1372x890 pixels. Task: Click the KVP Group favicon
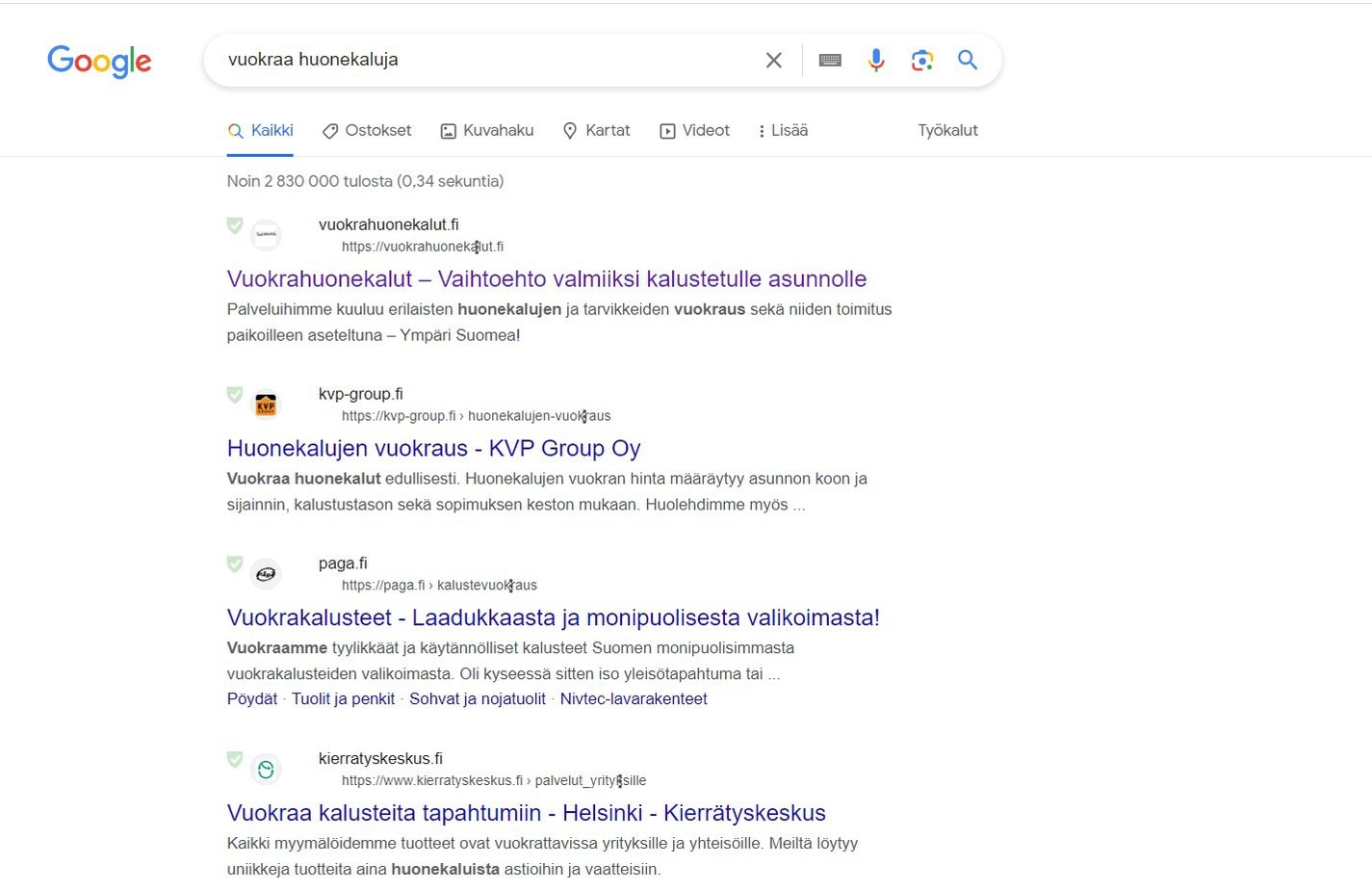266,406
